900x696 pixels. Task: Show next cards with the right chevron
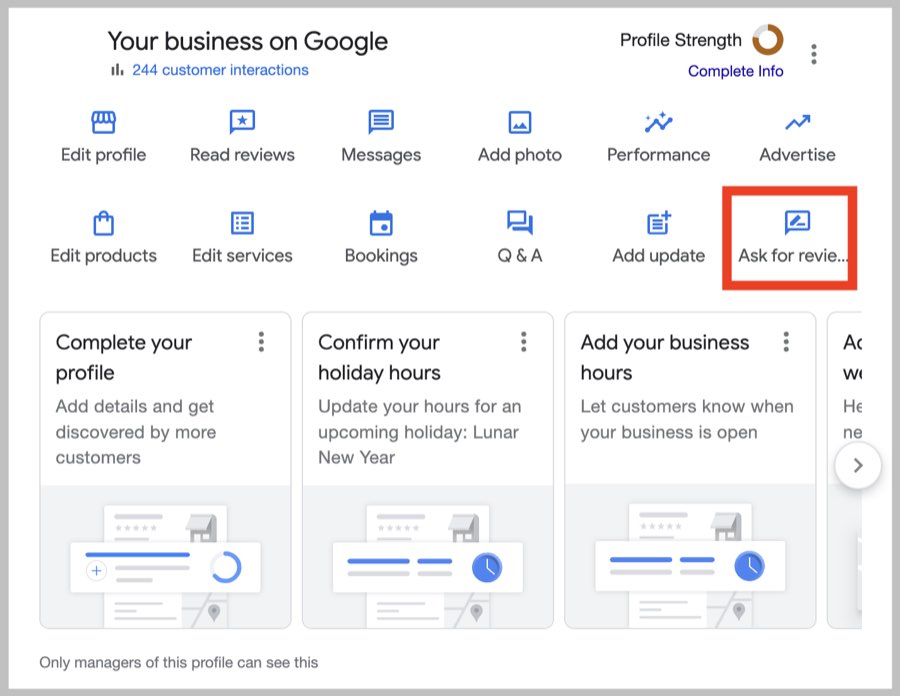click(x=858, y=465)
